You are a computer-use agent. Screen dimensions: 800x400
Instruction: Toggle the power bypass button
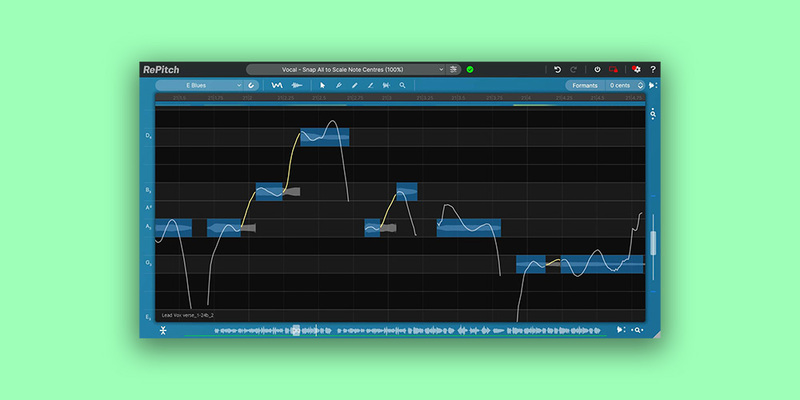597,69
